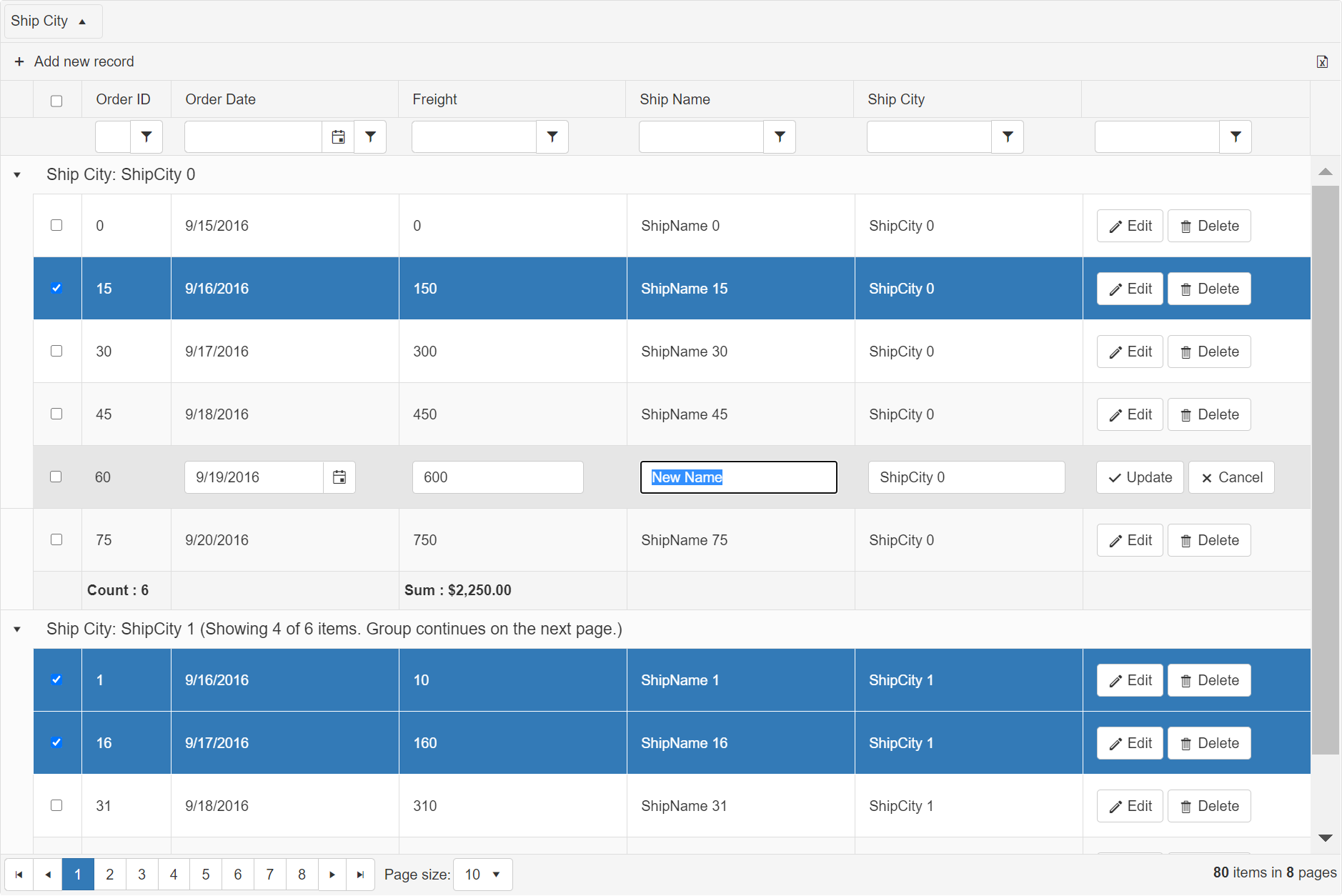The height and width of the screenshot is (896, 1342).
Task: Go to page 6
Action: coord(238,875)
